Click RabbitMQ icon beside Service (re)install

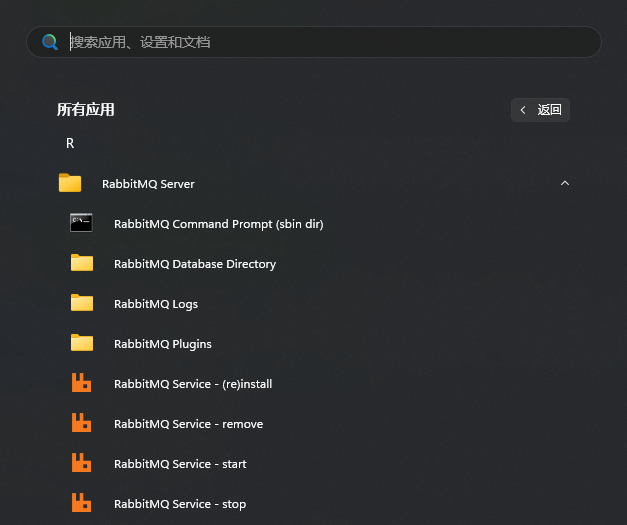tap(82, 383)
